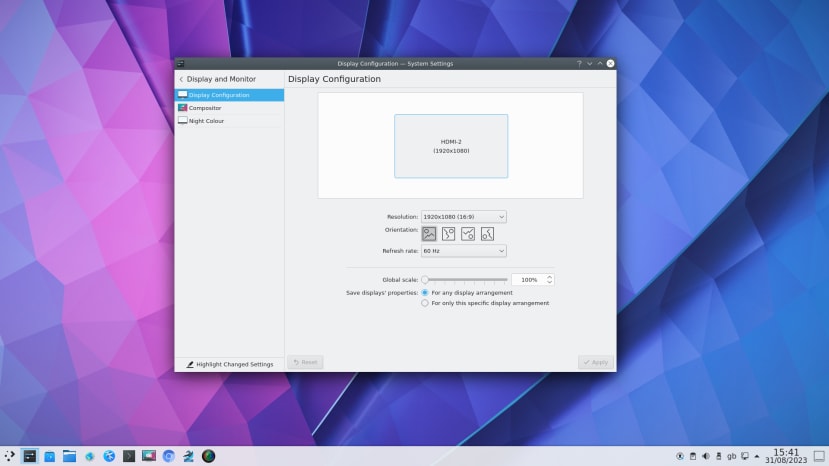829x466 pixels.
Task: Select the 90° counter-clockwise orientation icon
Action: coord(487,234)
